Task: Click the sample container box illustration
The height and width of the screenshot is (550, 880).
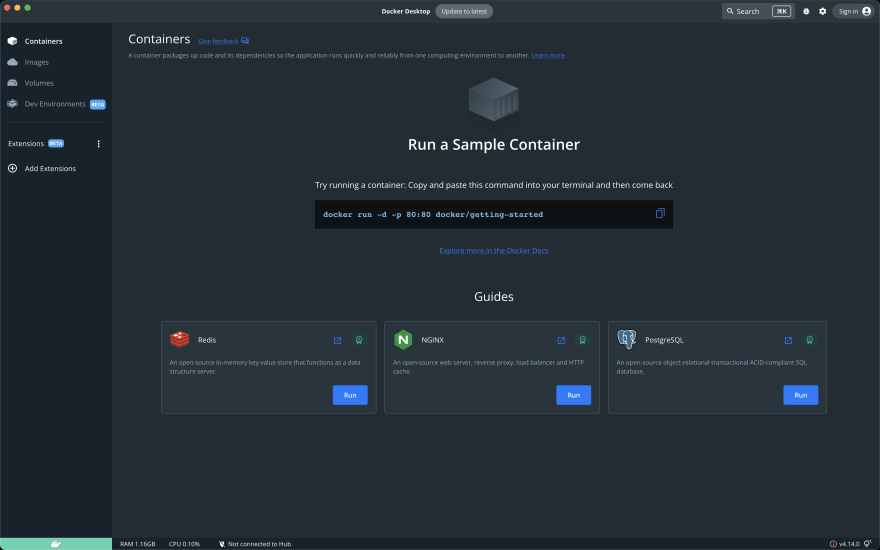Action: [x=494, y=99]
